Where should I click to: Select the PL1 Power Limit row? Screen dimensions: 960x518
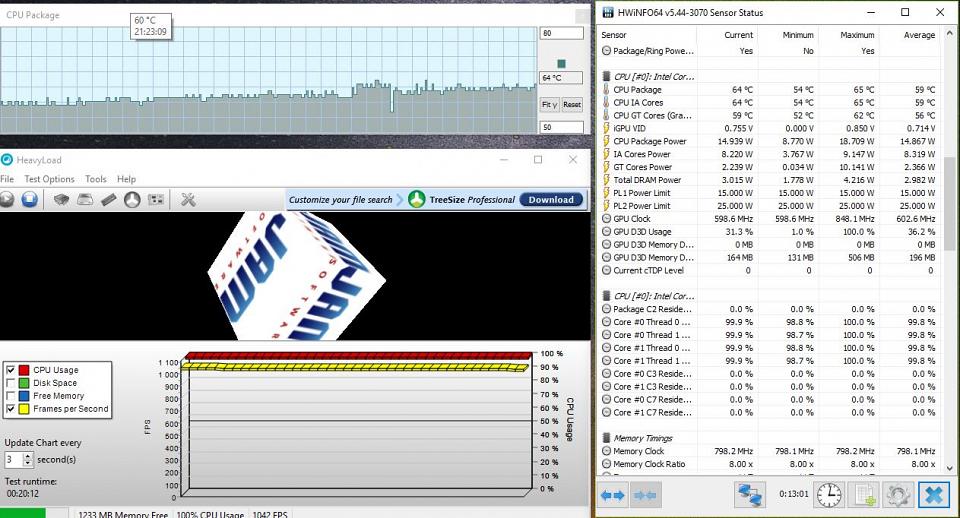click(770, 193)
